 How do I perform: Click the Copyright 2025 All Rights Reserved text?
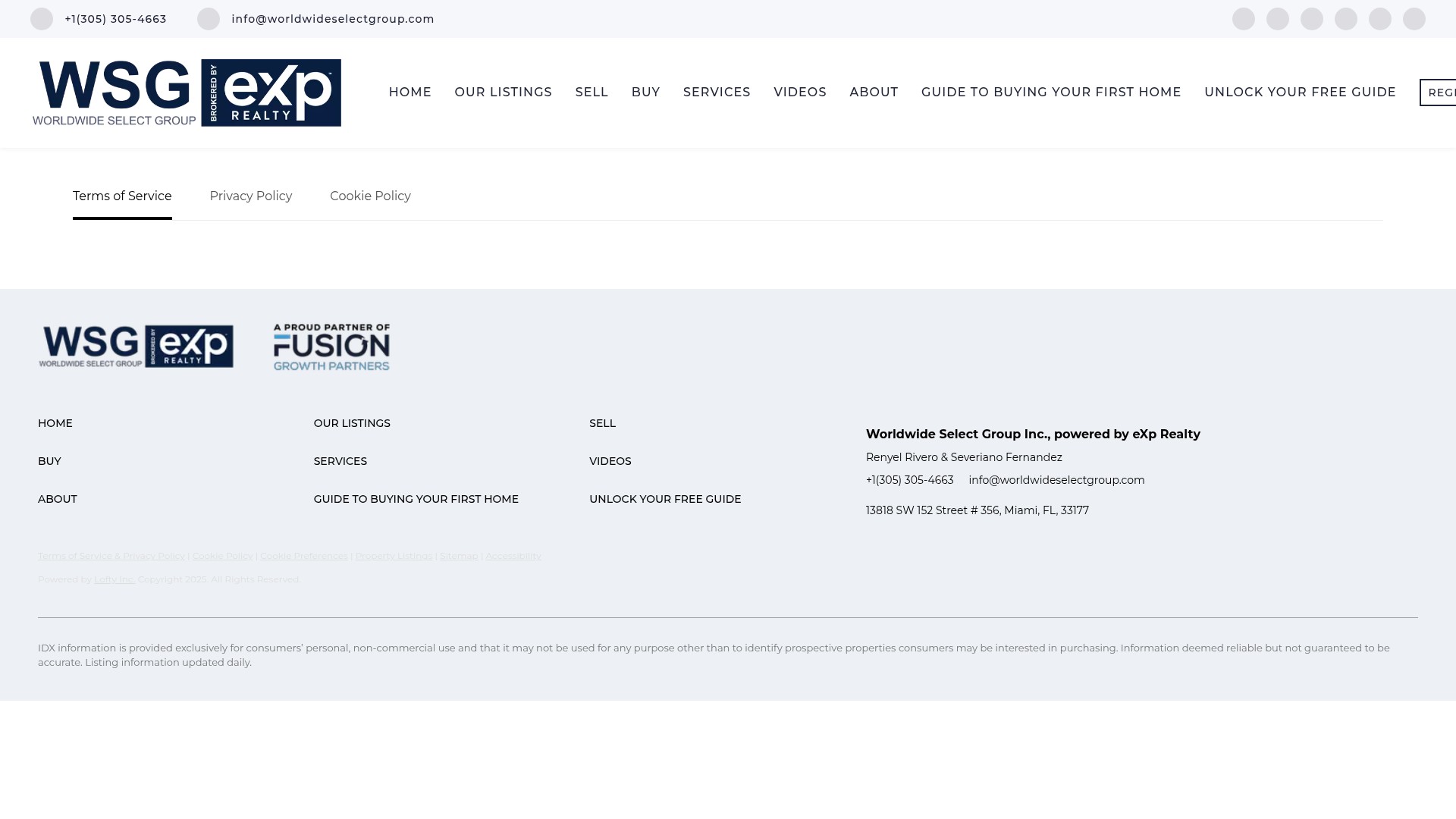tap(219, 579)
